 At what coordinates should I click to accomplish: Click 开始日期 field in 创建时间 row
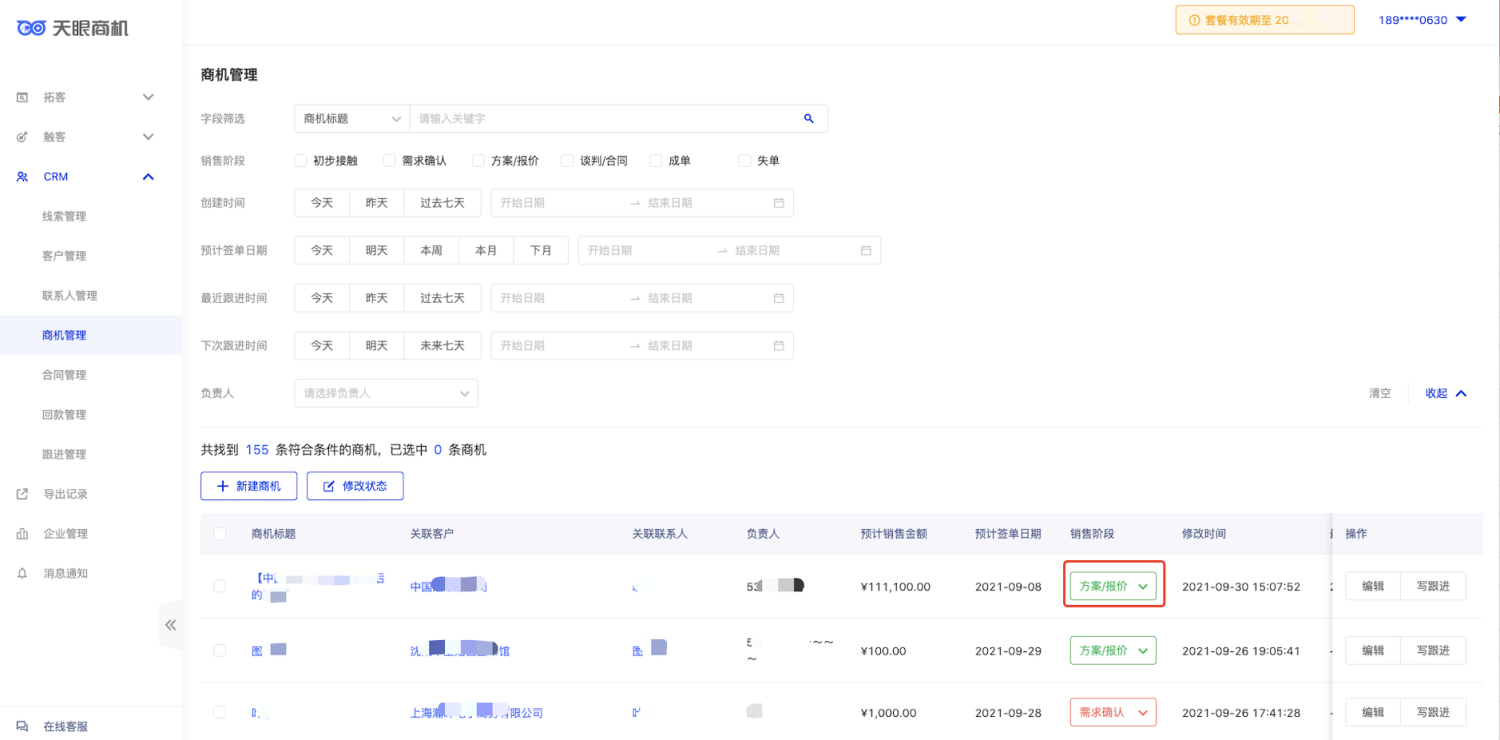coord(560,203)
